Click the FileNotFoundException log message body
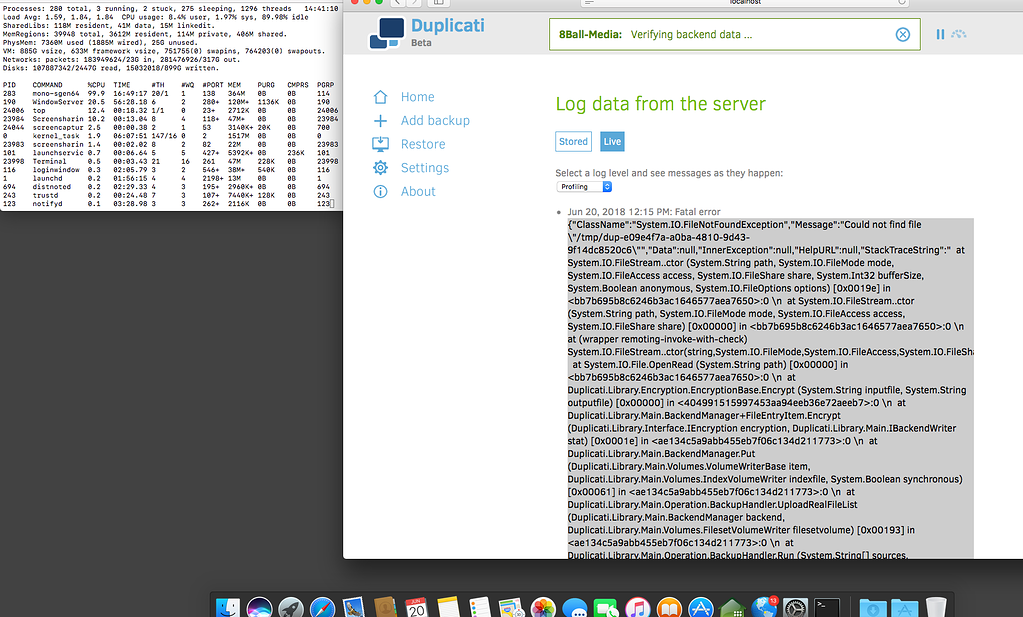 point(770,389)
